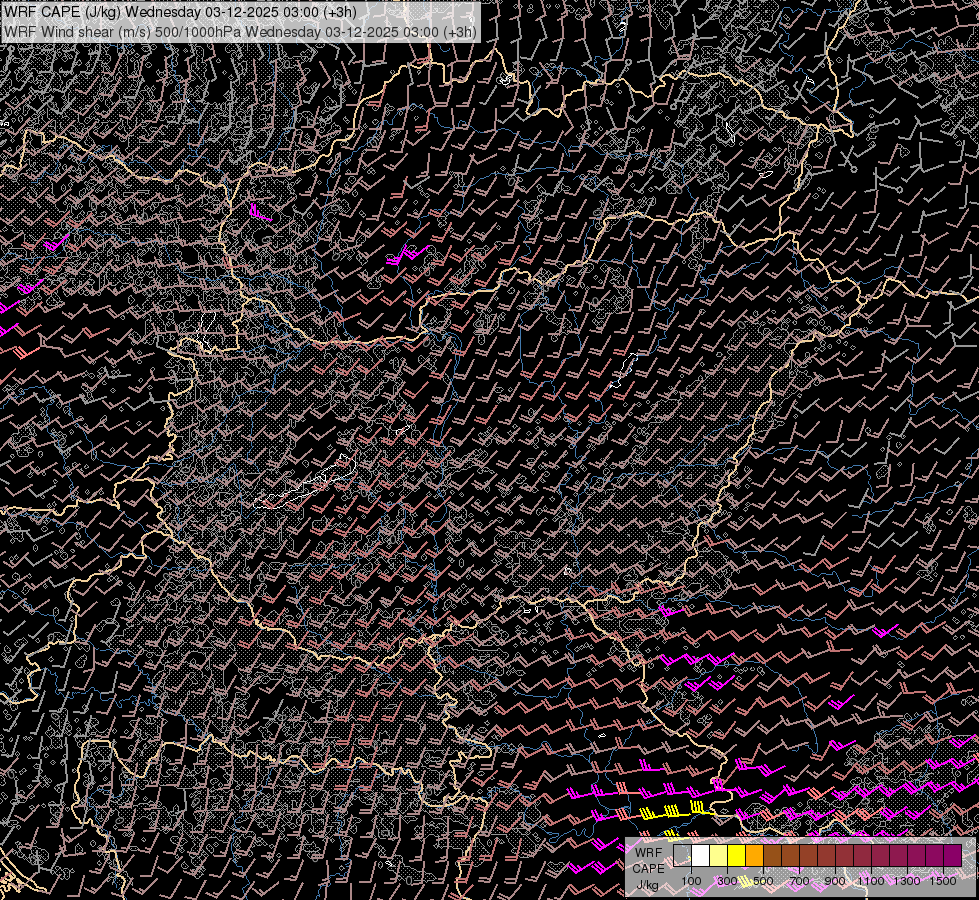Select the pale yellow CAPE legend swatch

click(x=719, y=855)
